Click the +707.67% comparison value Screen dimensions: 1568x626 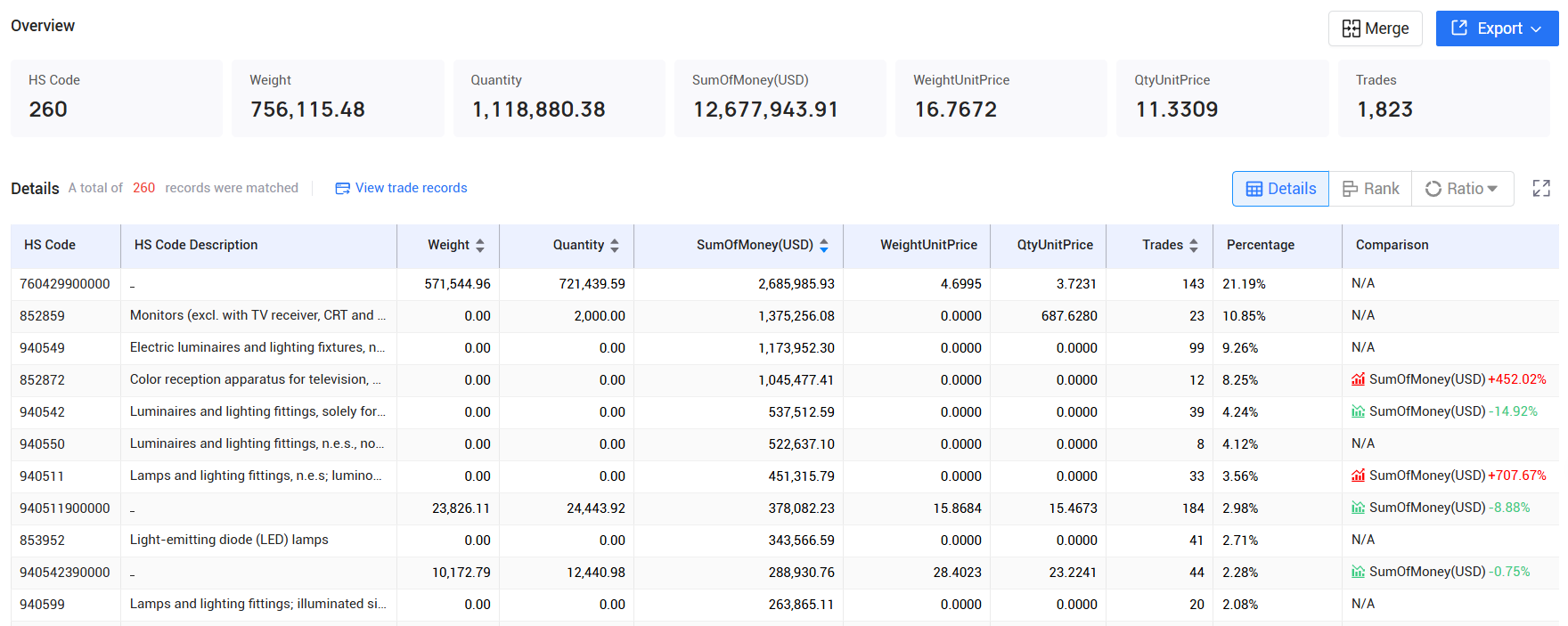tap(1517, 476)
